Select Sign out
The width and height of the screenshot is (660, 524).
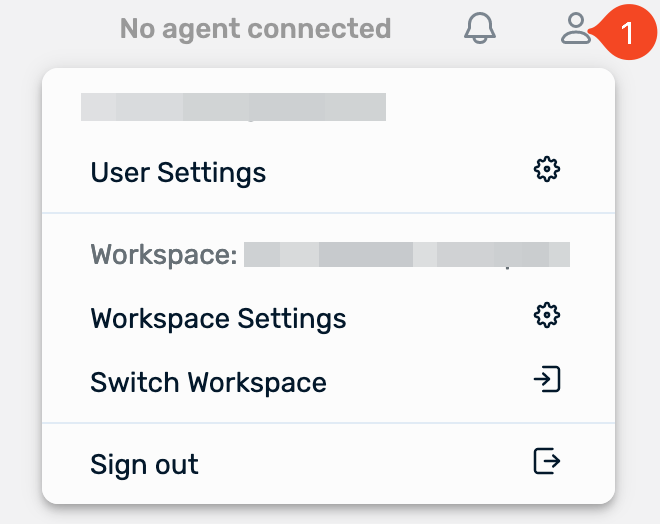click(144, 465)
